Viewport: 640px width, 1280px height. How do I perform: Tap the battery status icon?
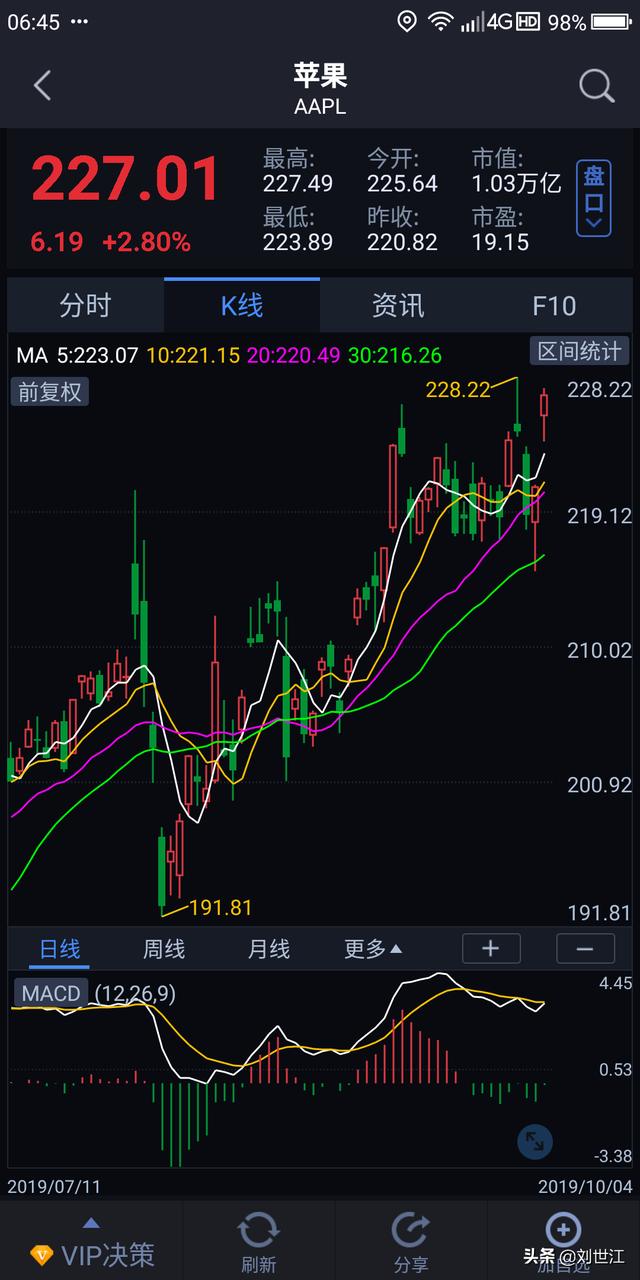pos(612,21)
